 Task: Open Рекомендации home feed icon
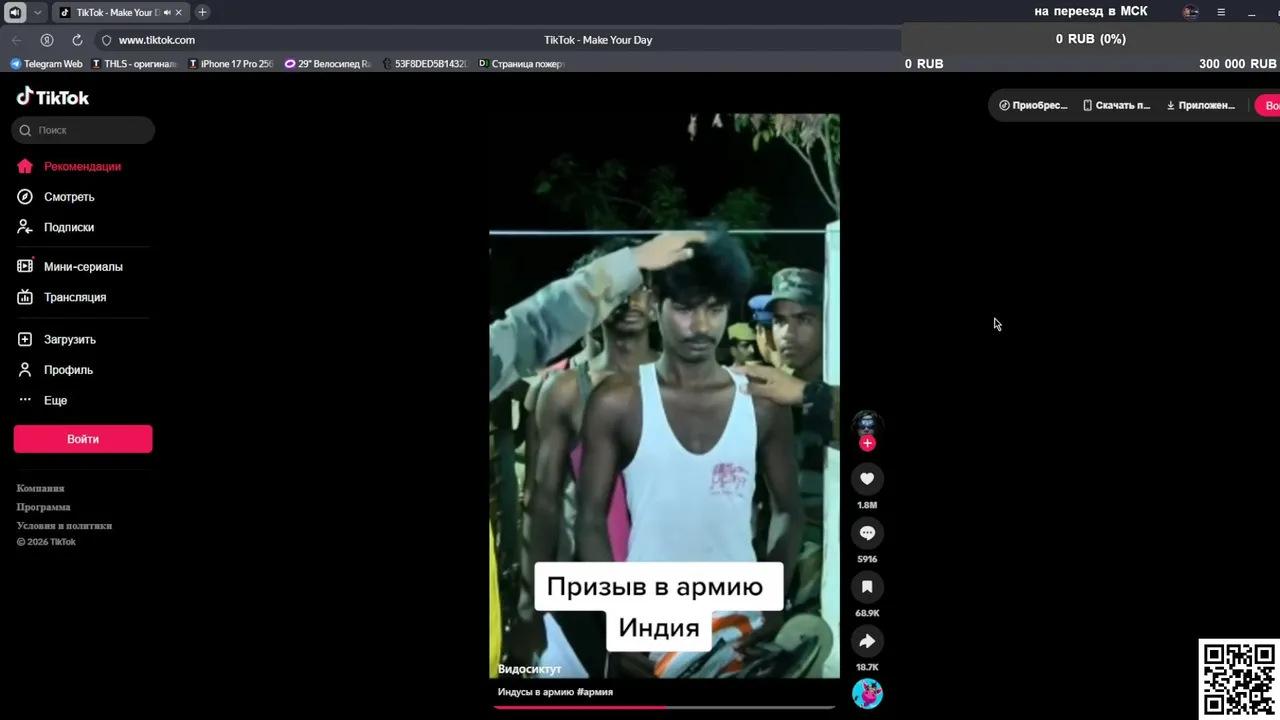coord(25,166)
